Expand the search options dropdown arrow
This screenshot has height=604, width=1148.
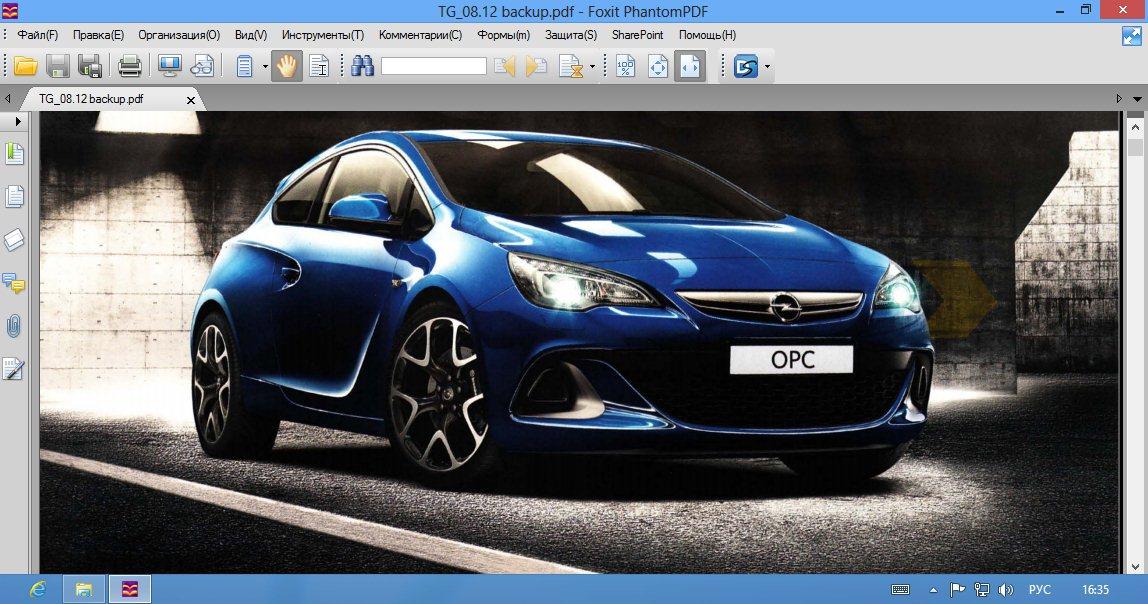(x=592, y=68)
